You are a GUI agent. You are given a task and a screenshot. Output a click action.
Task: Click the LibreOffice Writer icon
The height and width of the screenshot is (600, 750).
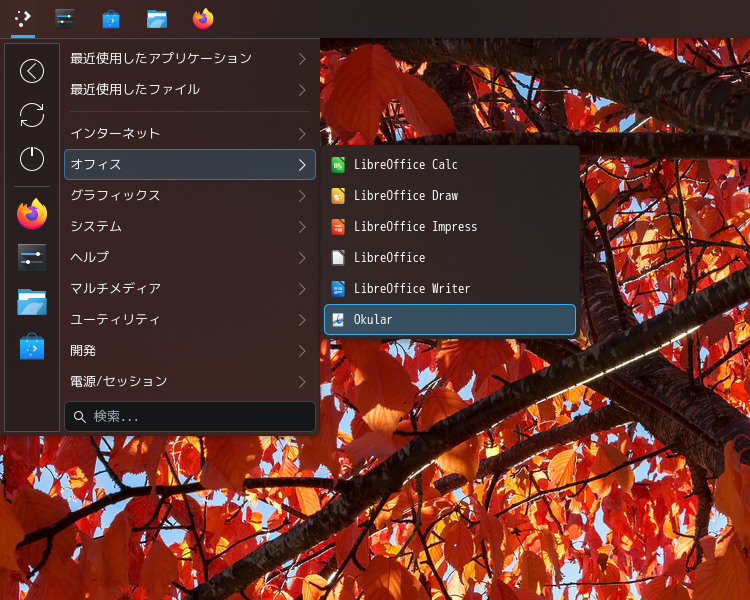click(338, 289)
